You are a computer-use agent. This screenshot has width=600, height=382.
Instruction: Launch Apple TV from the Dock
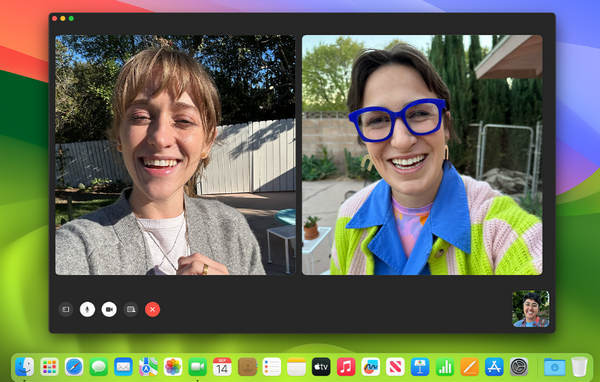click(x=321, y=367)
